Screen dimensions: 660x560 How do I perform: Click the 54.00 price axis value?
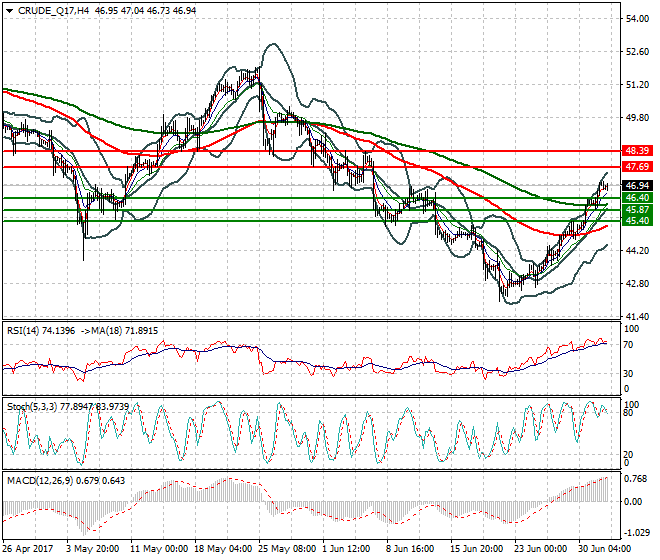(x=637, y=19)
